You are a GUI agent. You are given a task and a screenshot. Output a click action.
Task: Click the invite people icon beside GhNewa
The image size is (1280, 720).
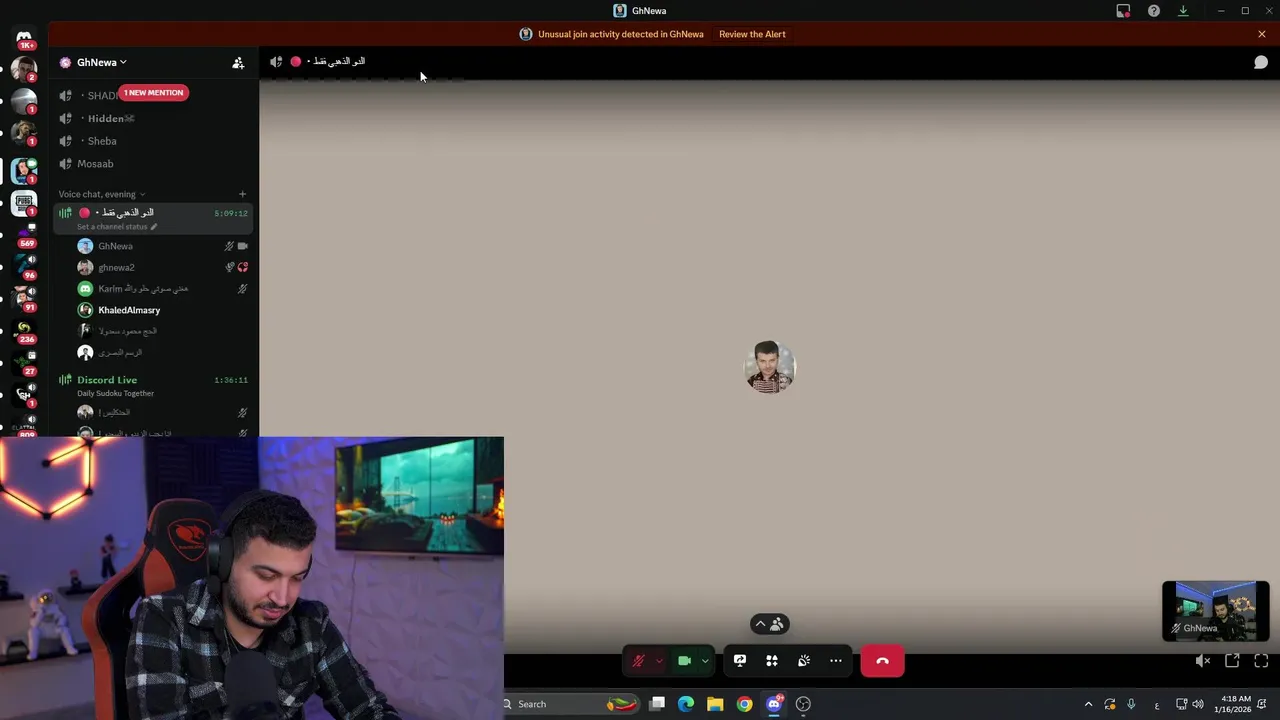238,62
